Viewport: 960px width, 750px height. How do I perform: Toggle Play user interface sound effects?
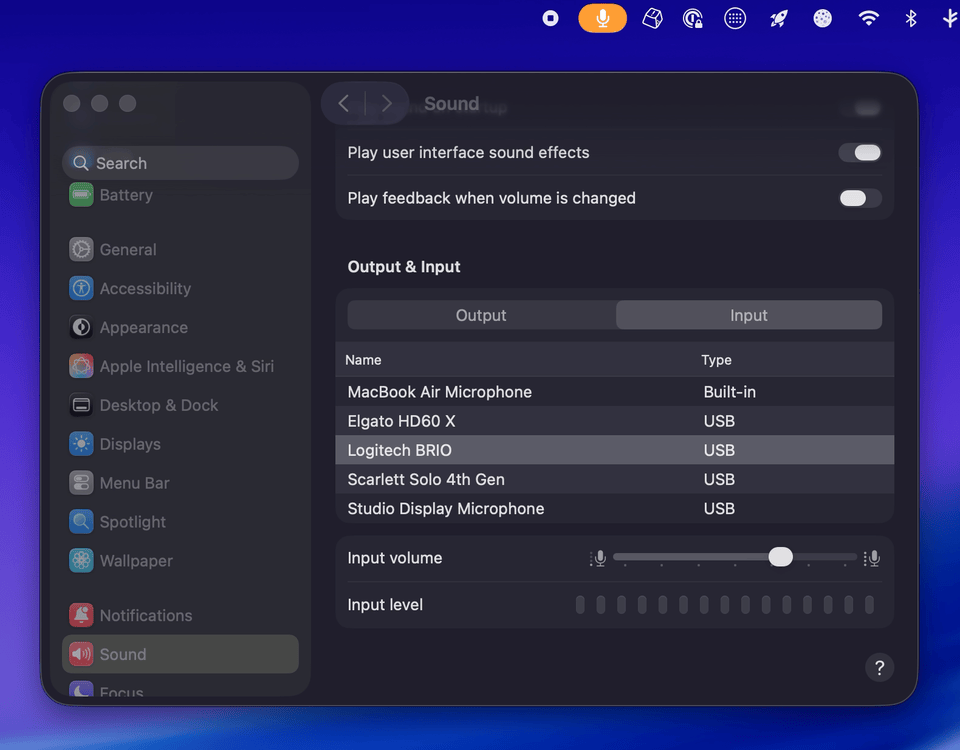coord(860,153)
